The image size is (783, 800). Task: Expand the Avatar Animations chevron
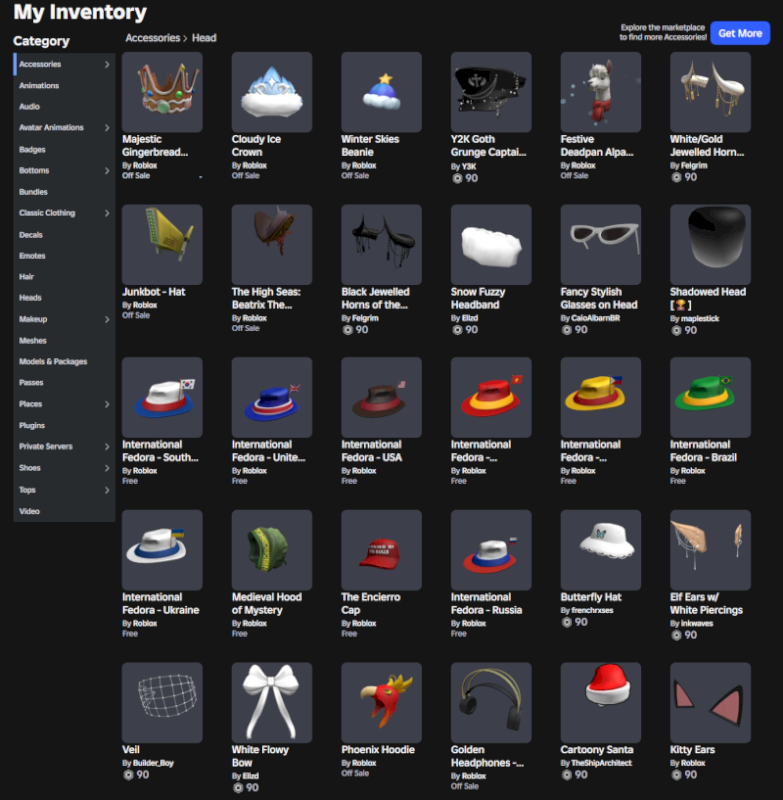(107, 128)
